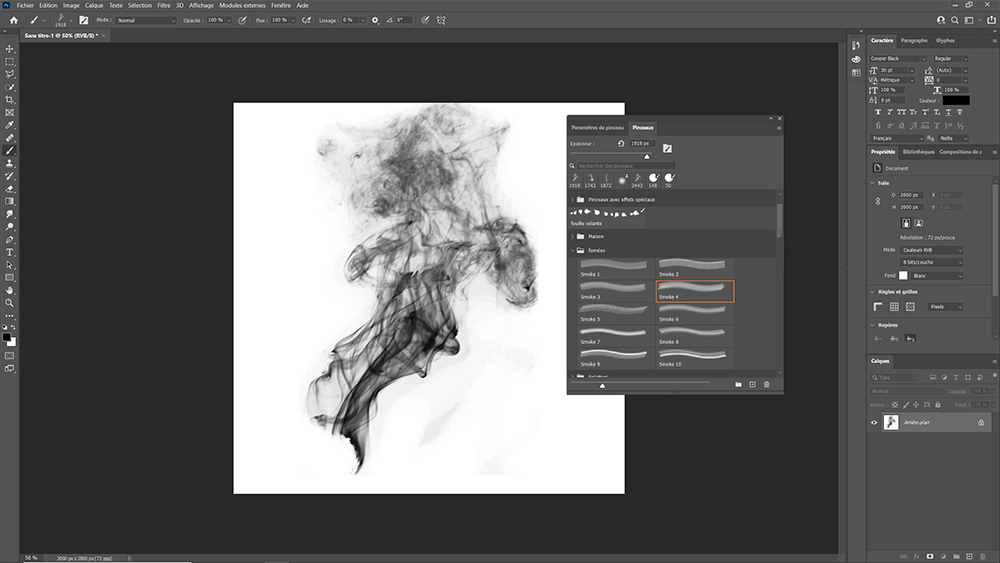1000x563 pixels.
Task: Click the brush preview size slider handle
Action: coord(602,385)
